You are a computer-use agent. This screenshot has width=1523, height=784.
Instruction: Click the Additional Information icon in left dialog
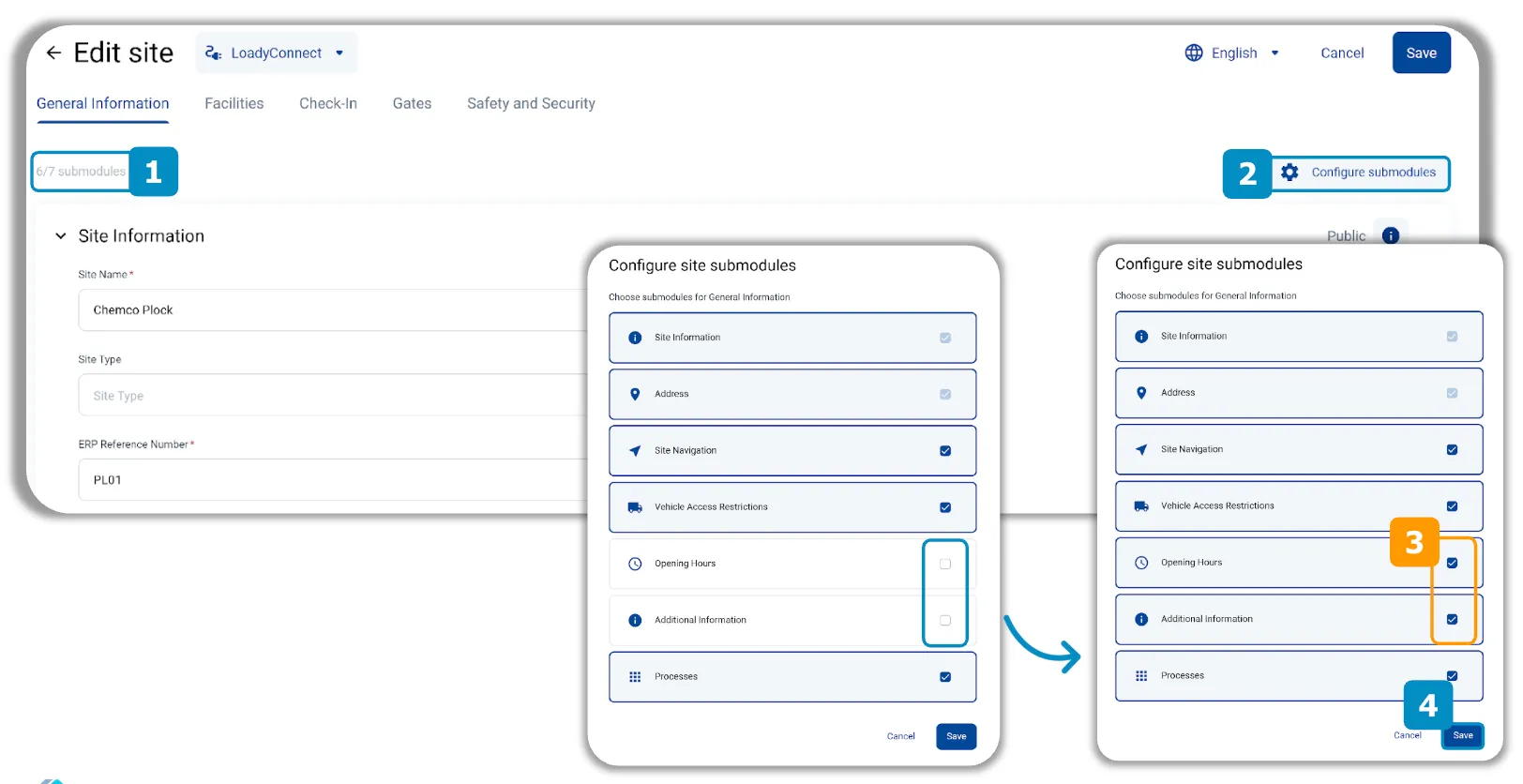click(635, 621)
